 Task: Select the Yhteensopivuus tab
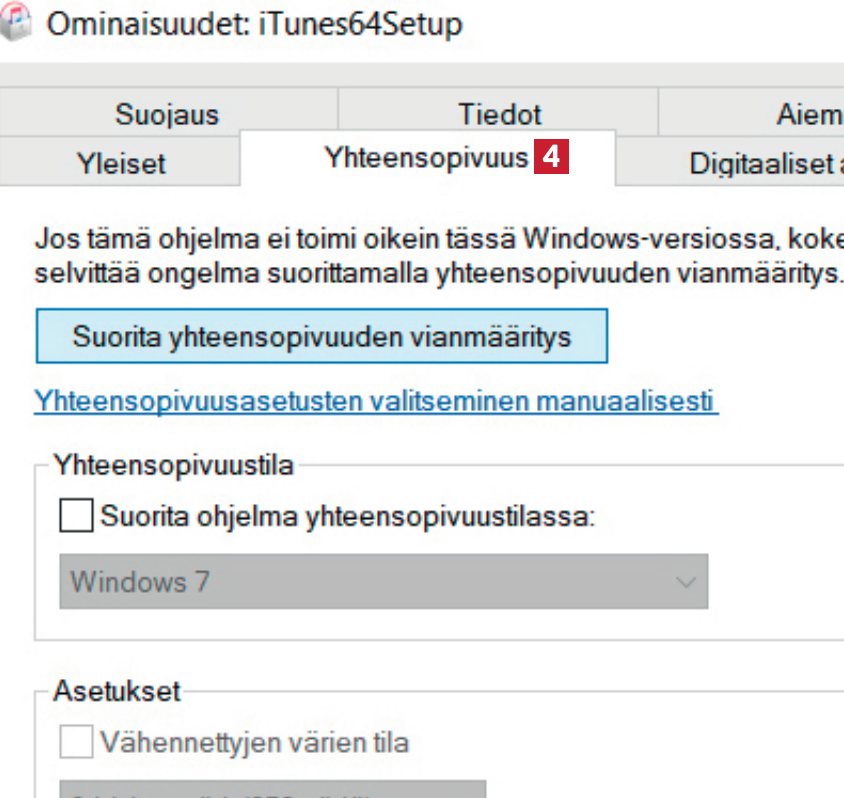[426, 158]
